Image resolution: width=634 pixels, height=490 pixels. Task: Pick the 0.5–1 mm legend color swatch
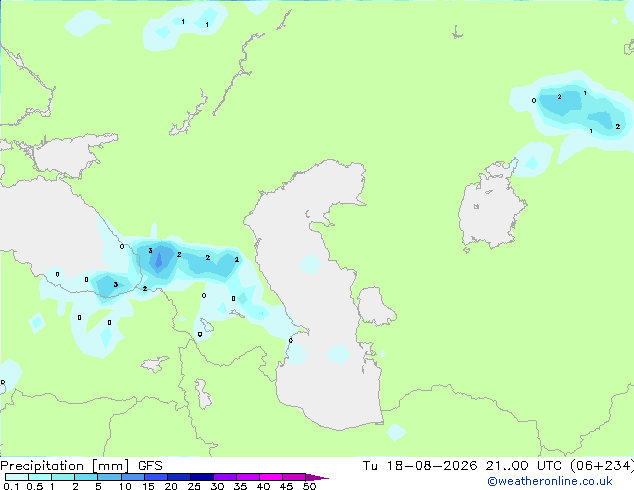pos(40,477)
